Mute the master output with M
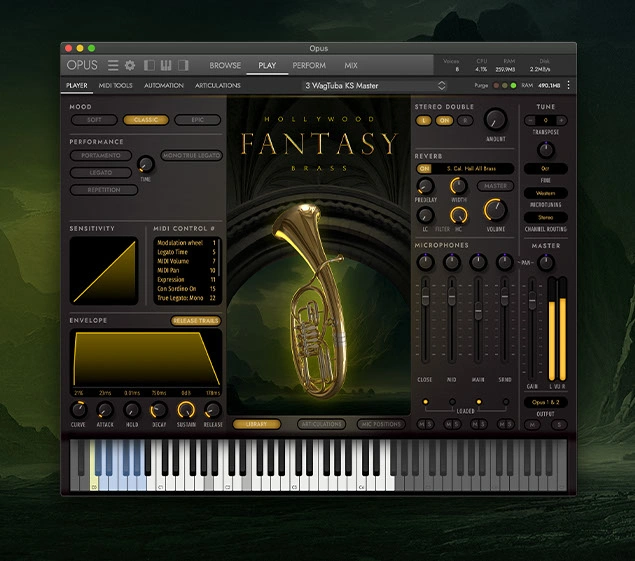The image size is (635, 561). [532, 424]
